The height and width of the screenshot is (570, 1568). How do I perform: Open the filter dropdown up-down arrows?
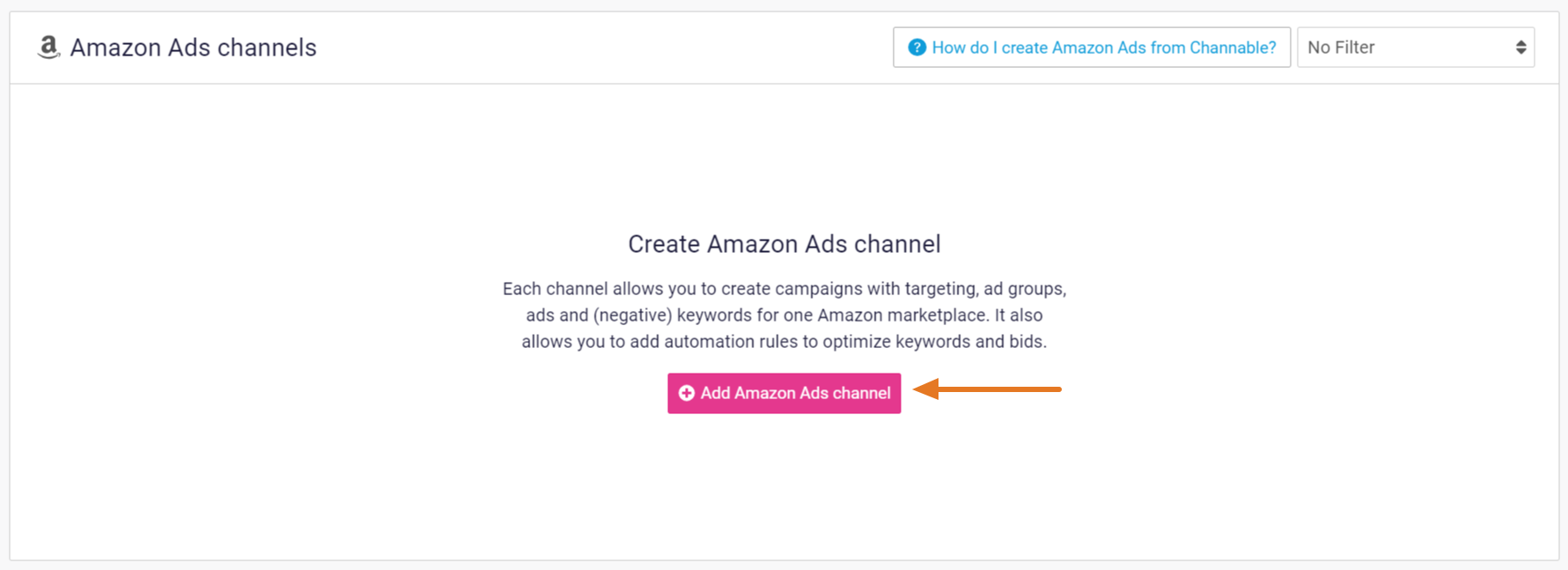1520,48
